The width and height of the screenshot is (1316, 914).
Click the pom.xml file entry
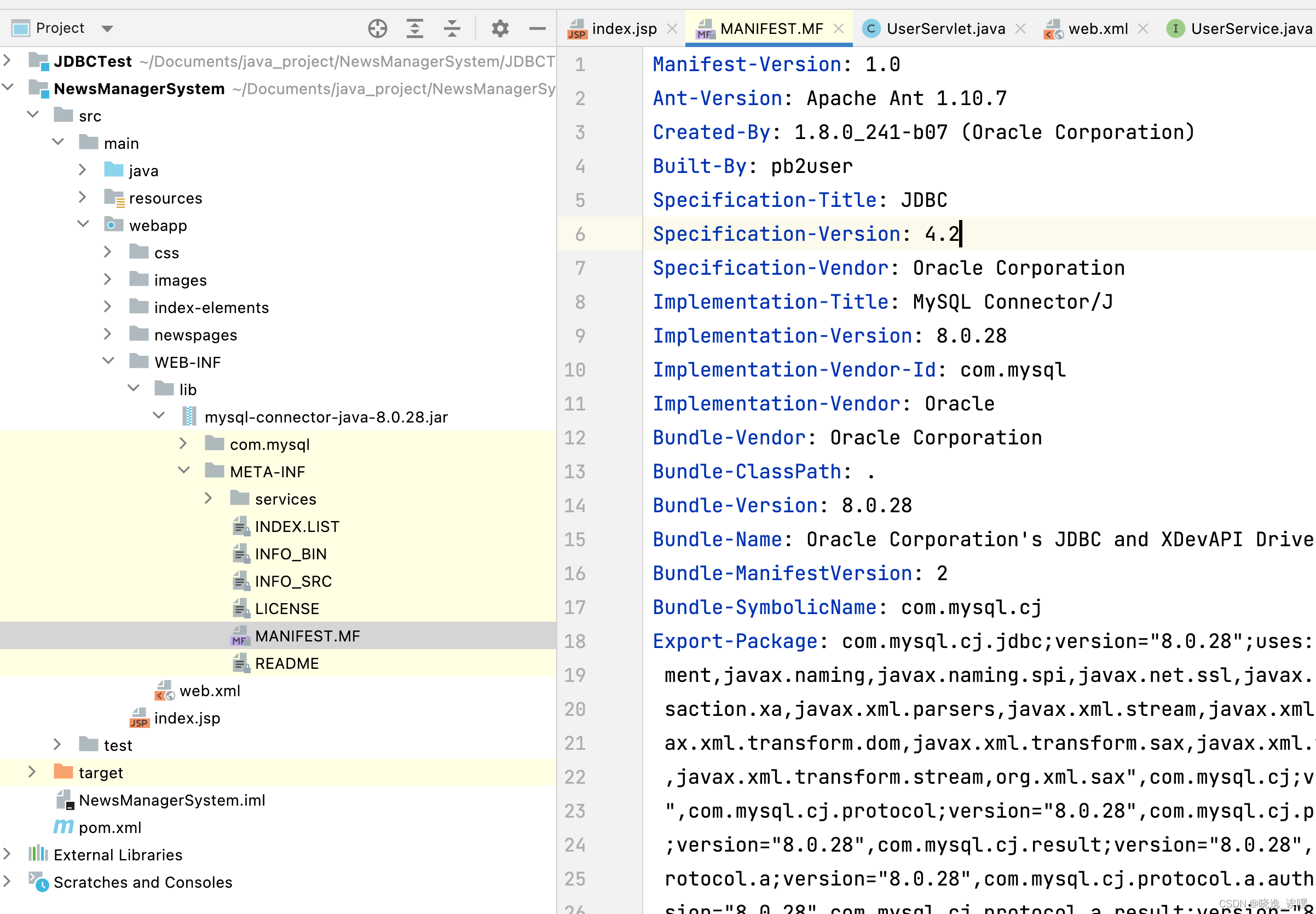tap(110, 827)
